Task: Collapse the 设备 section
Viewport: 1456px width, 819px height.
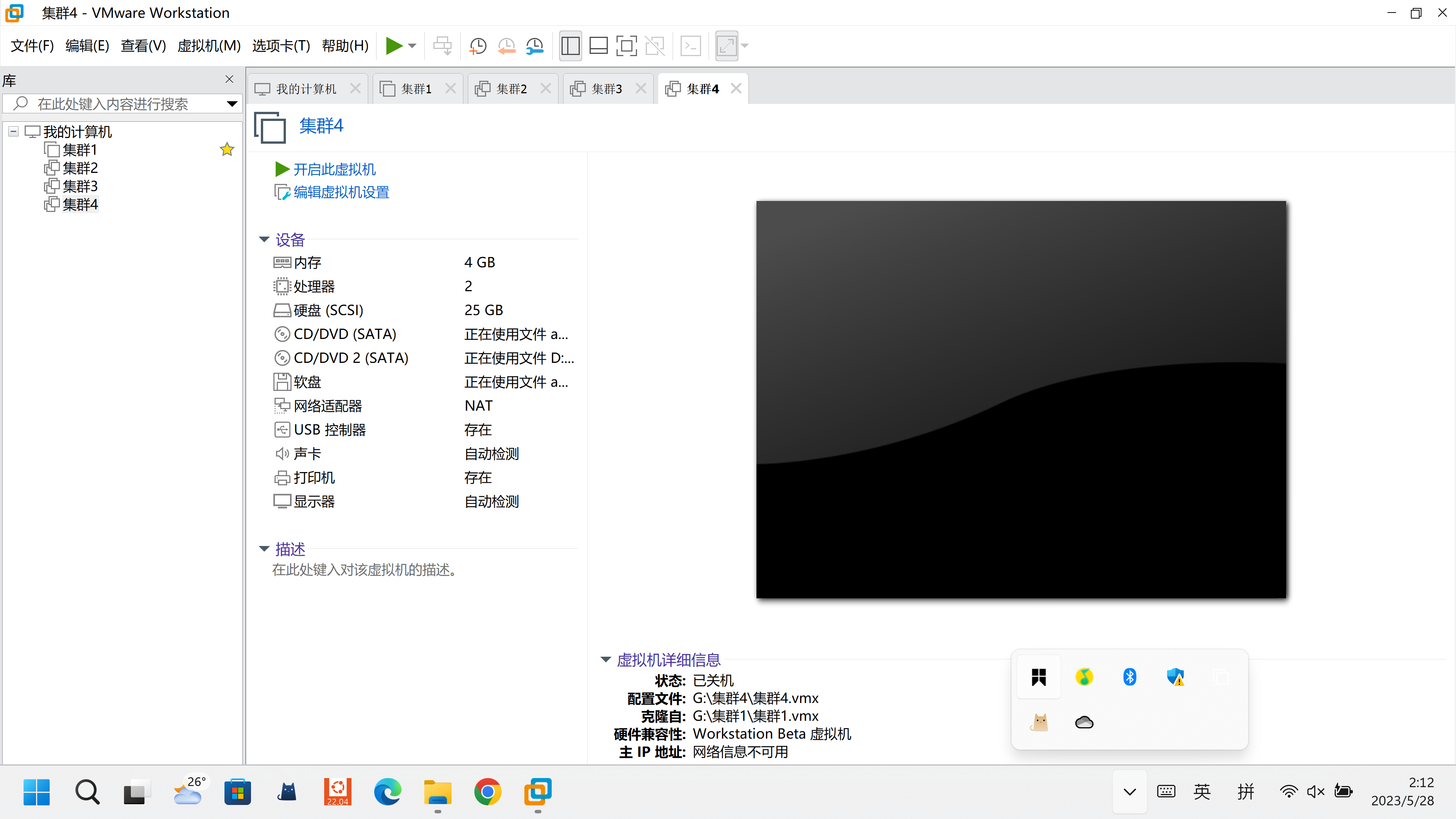Action: pos(264,239)
